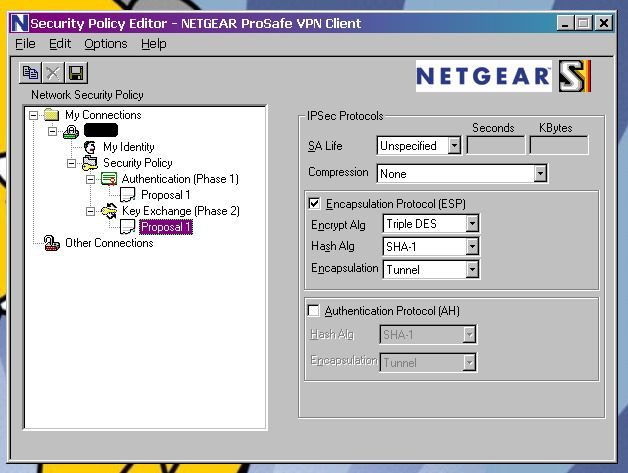Click the SA Life KBytes input field
Image resolution: width=628 pixels, height=473 pixels.
pyautogui.click(x=559, y=145)
